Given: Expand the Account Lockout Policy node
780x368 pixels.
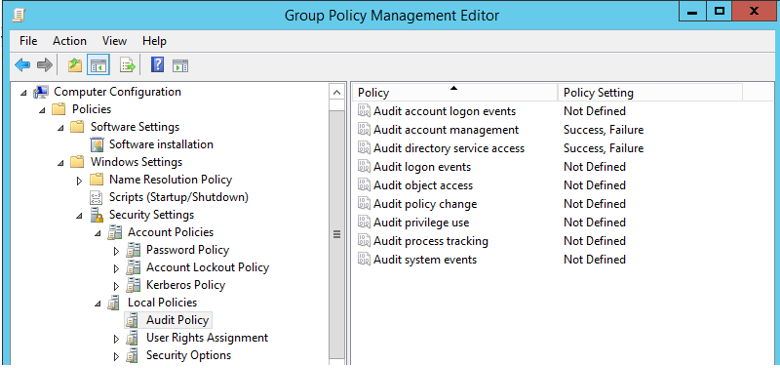Looking at the screenshot, I should click(x=117, y=269).
